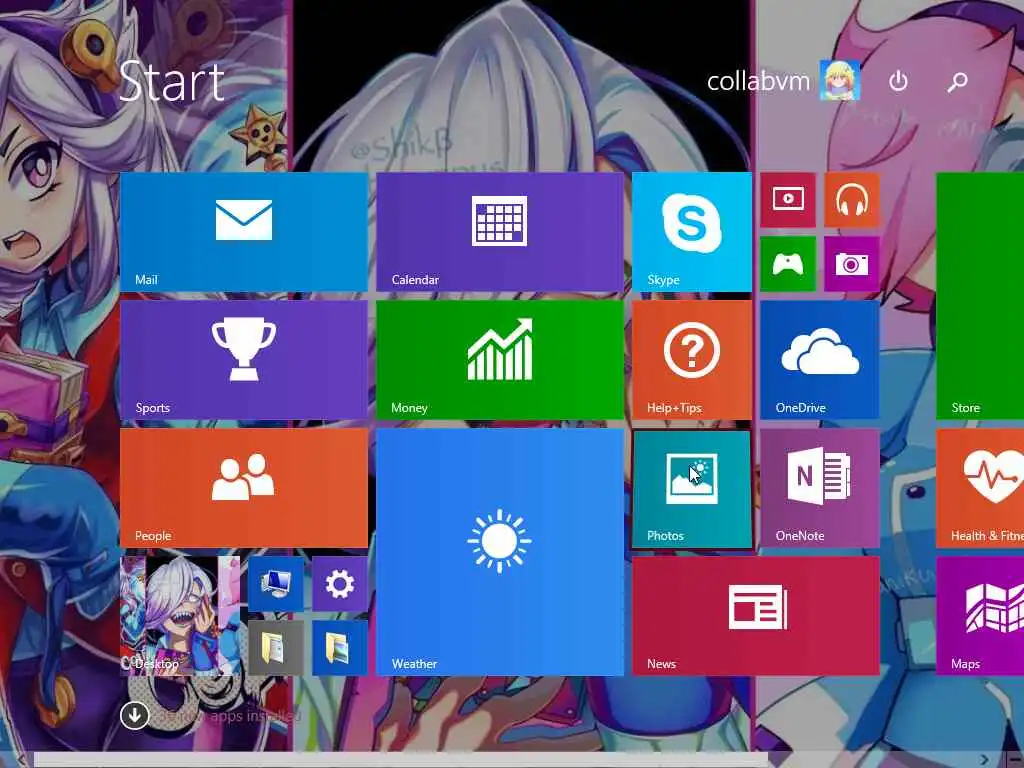This screenshot has width=1024, height=768.
Task: Open the PC settings gear tile
Action: point(340,584)
